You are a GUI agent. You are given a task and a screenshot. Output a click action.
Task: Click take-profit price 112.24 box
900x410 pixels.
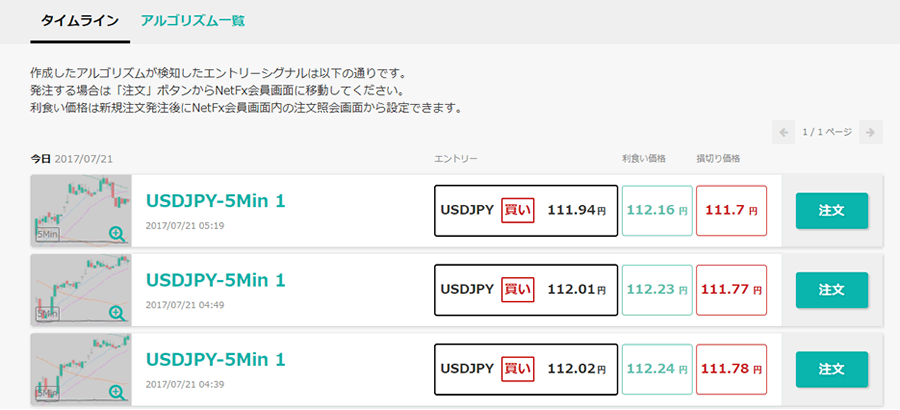tap(657, 369)
